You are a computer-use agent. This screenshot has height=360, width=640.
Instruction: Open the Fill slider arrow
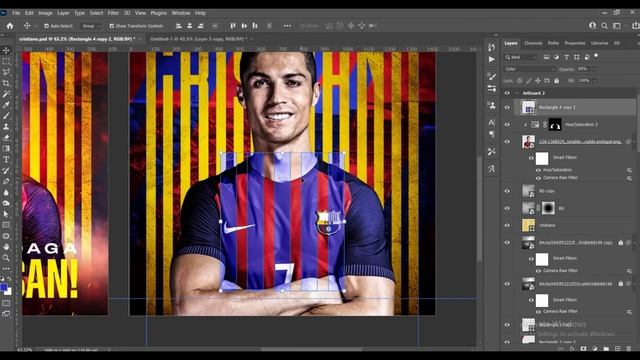[x=594, y=81]
